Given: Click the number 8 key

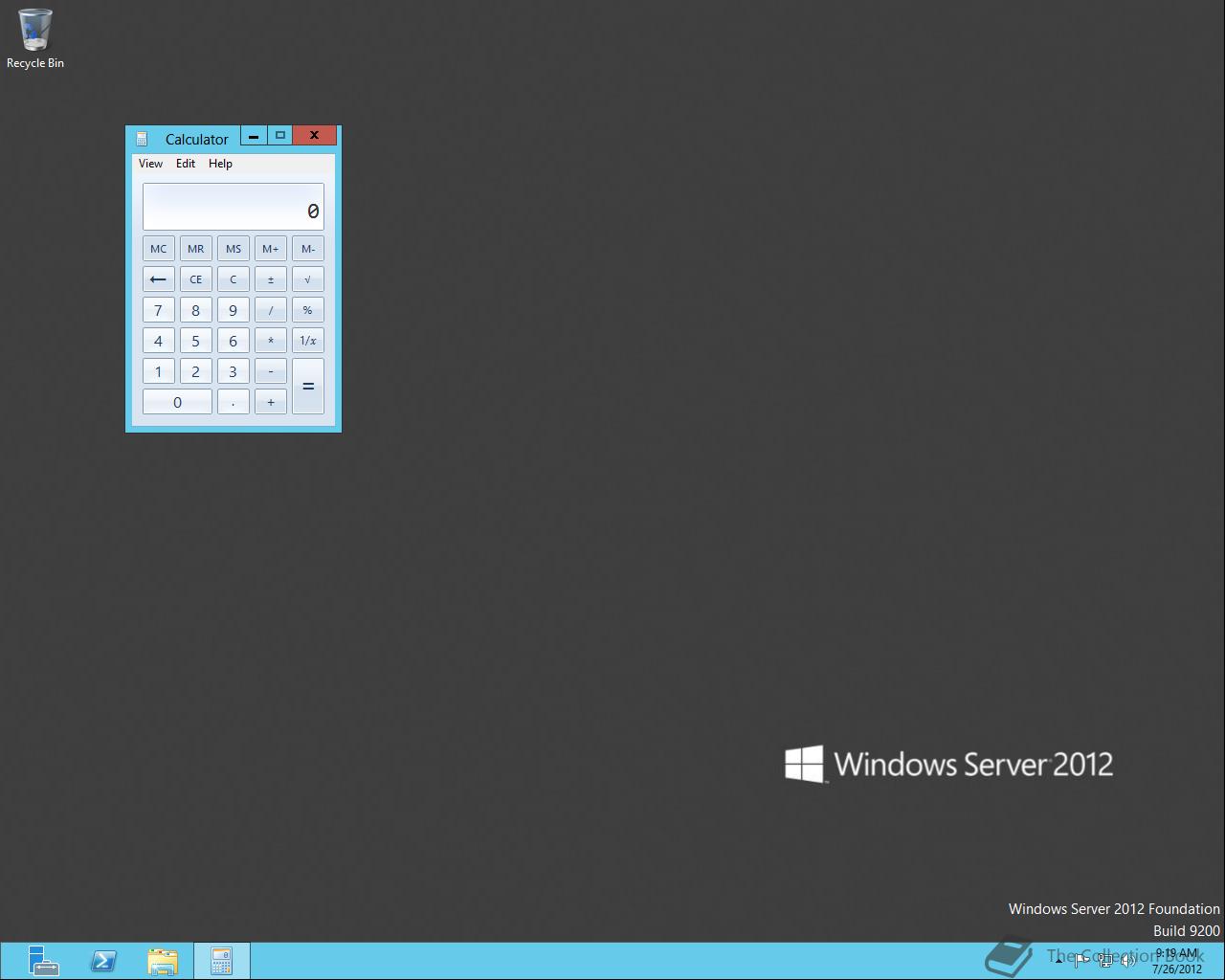Looking at the screenshot, I should pos(196,310).
